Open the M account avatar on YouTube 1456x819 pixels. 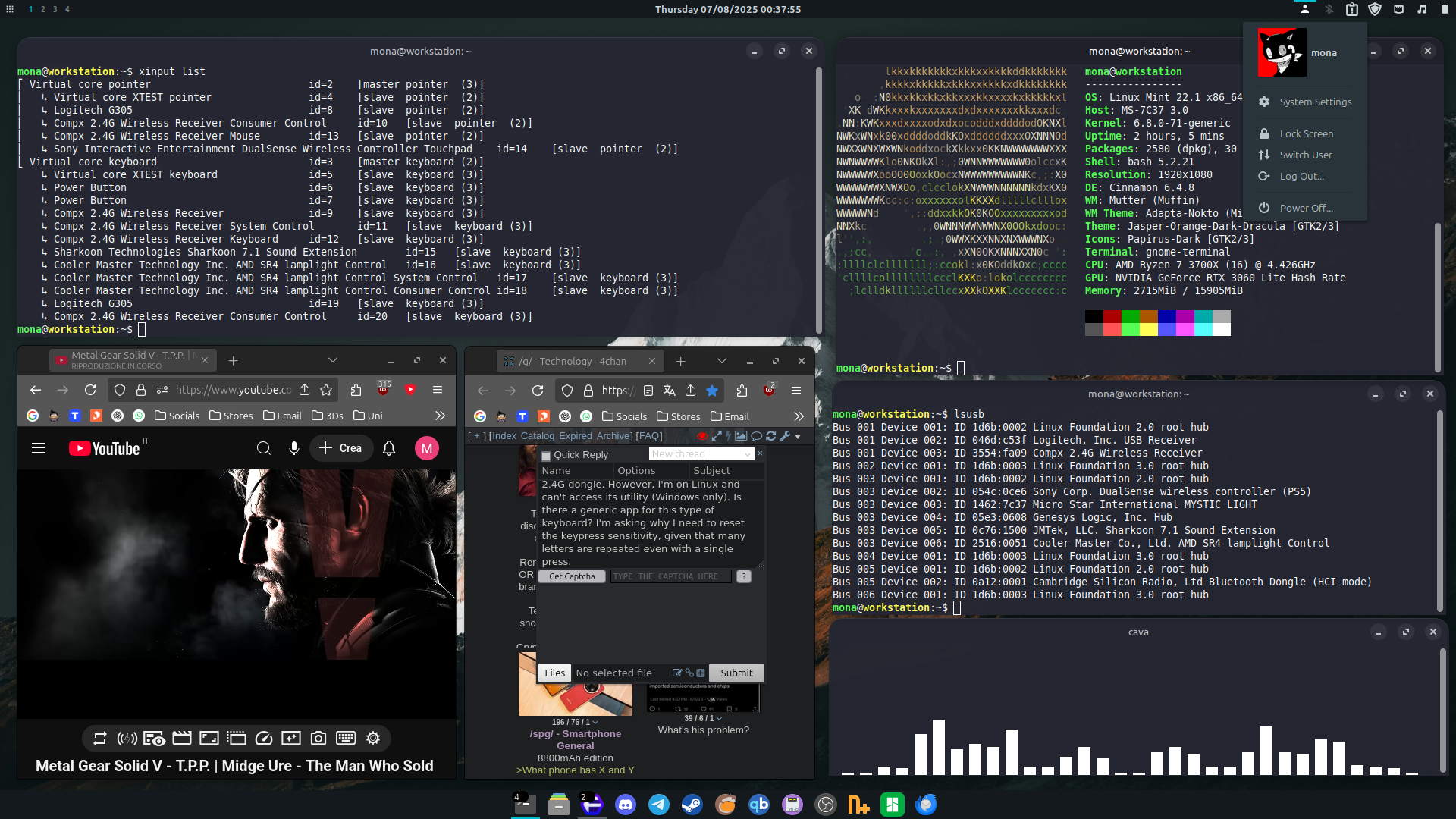427,448
